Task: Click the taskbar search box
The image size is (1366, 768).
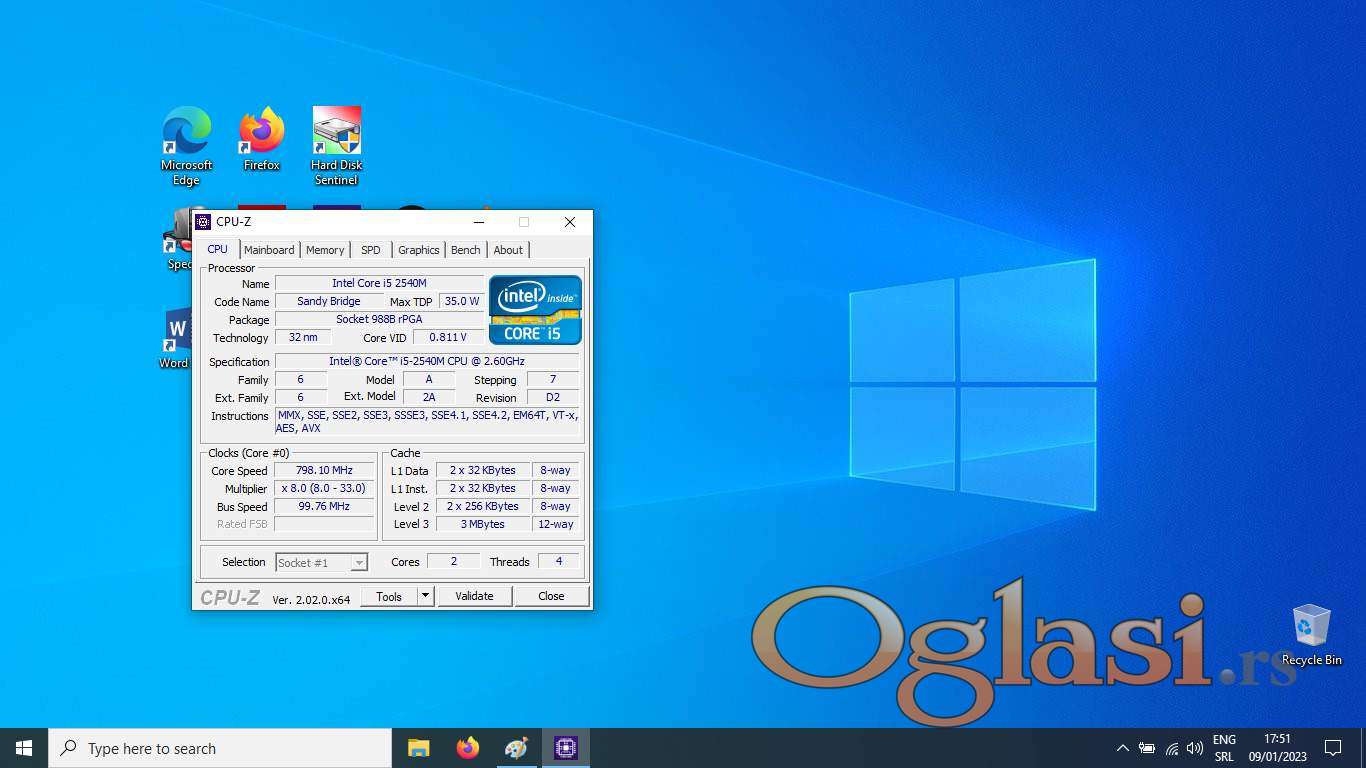Action: [220, 748]
